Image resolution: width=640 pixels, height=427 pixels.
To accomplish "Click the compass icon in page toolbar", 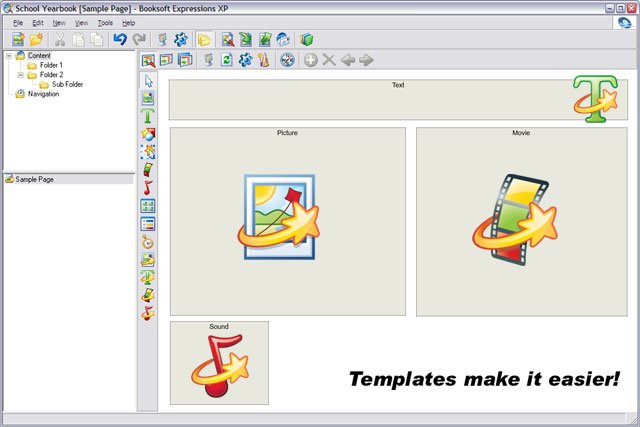I will click(x=288, y=60).
